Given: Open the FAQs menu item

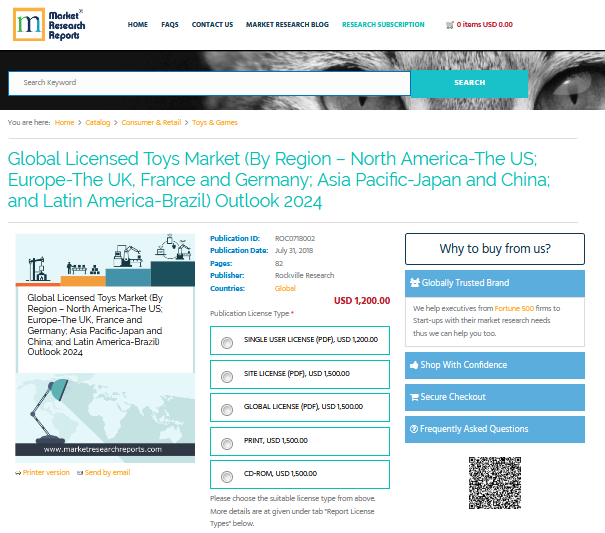Looking at the screenshot, I should 170,25.
